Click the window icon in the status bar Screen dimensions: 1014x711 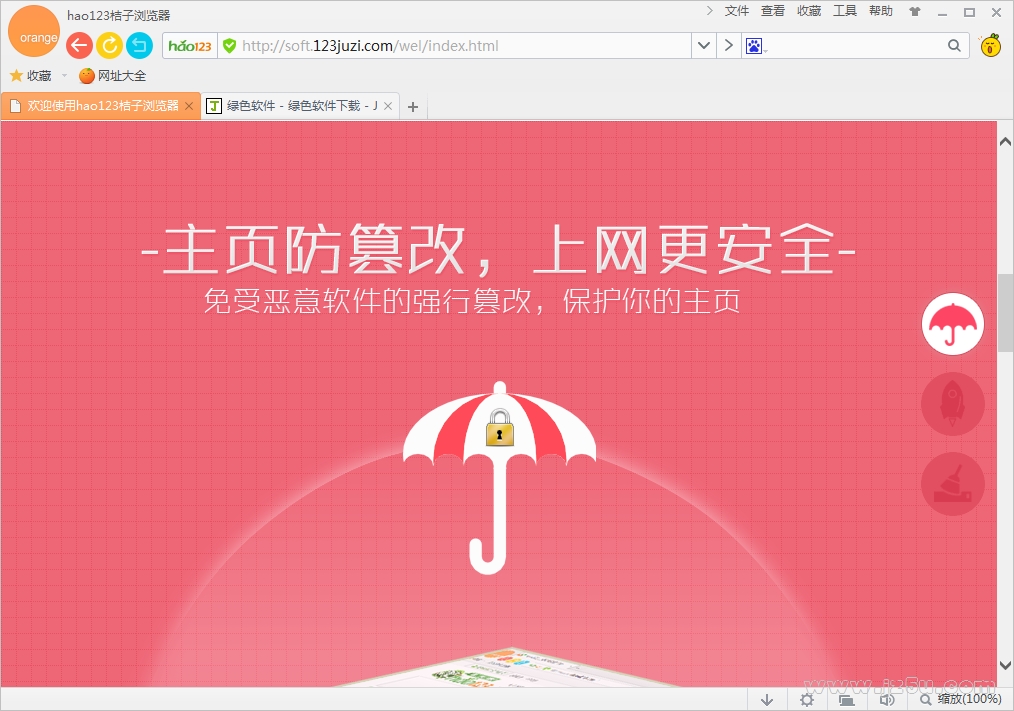click(x=847, y=699)
